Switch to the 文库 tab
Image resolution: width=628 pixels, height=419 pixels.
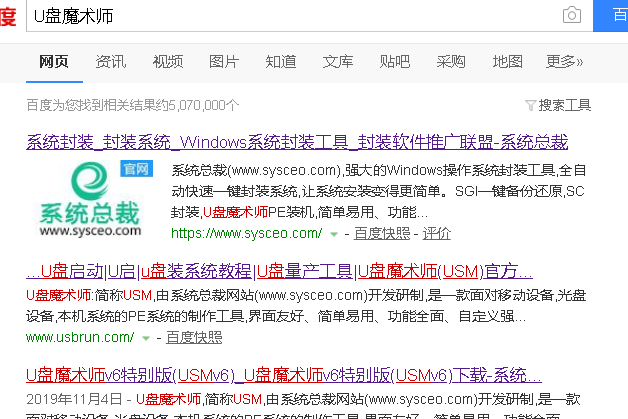338,62
